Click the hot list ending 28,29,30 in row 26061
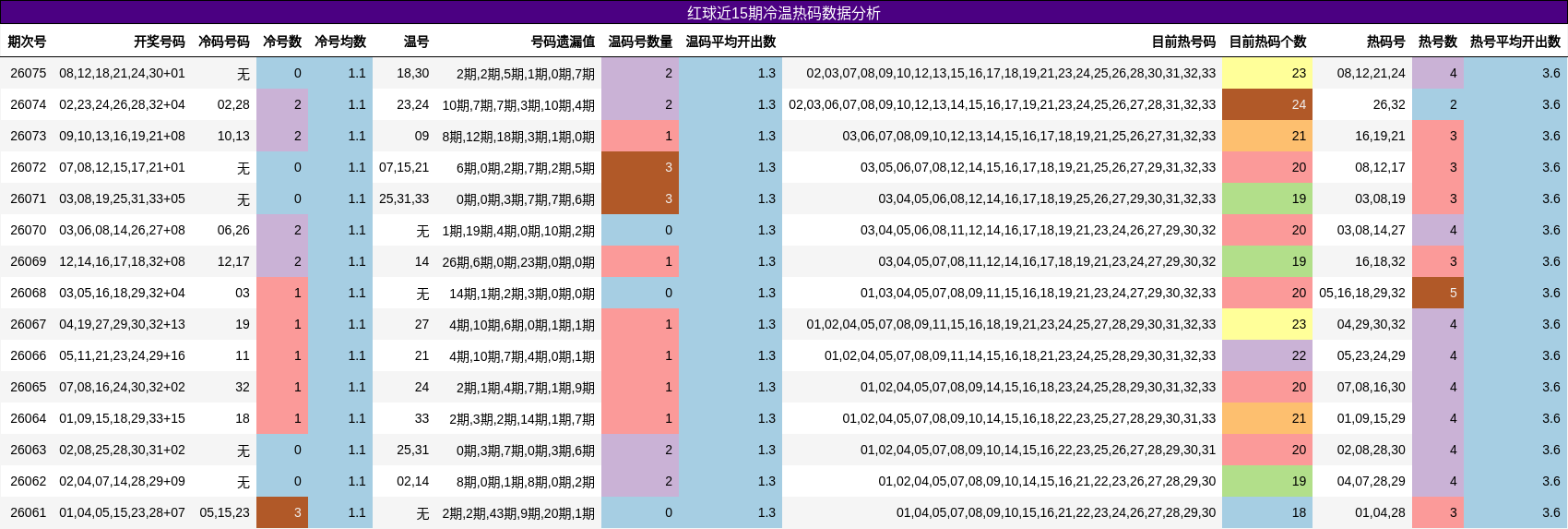Viewport: 1568px width, 529px height. [x=1056, y=512]
